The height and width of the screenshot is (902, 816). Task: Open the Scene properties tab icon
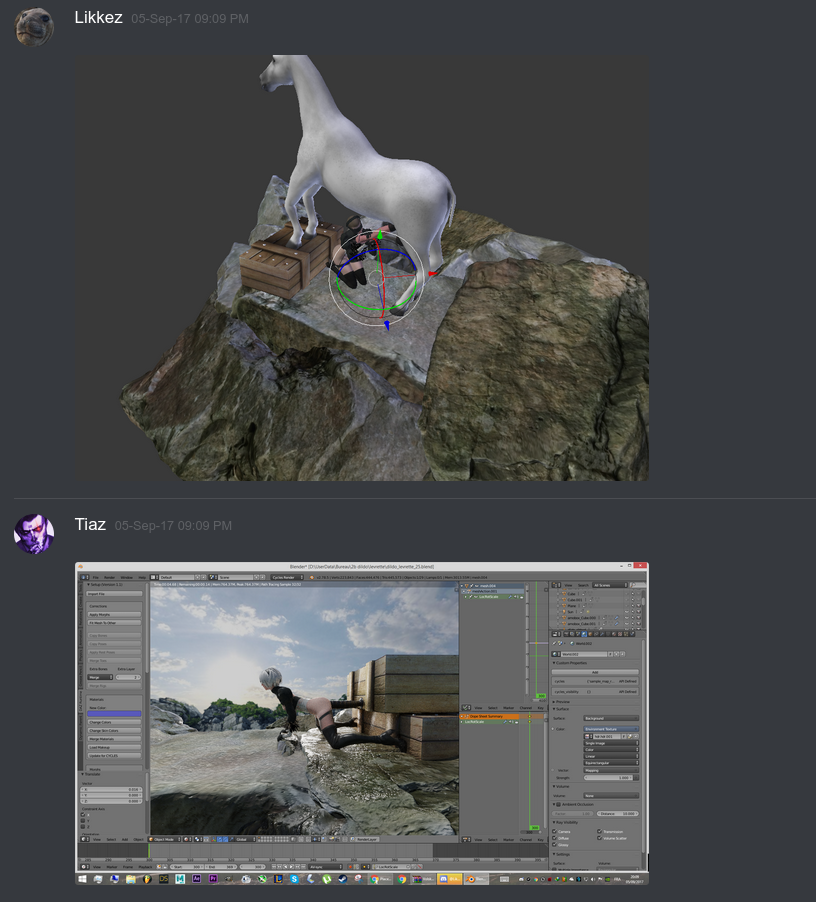pos(577,634)
